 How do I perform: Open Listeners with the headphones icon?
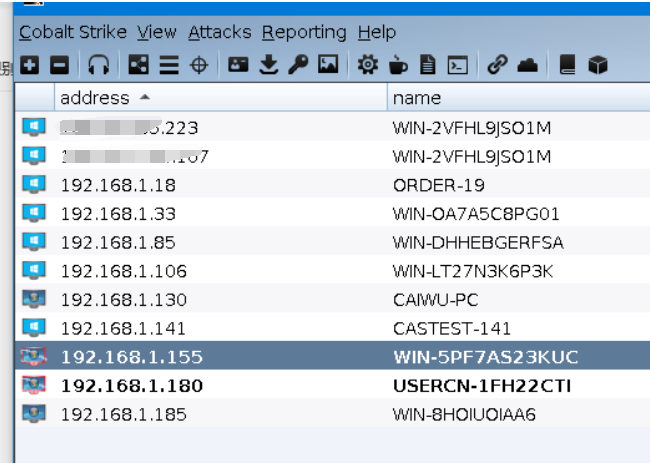pos(99,65)
